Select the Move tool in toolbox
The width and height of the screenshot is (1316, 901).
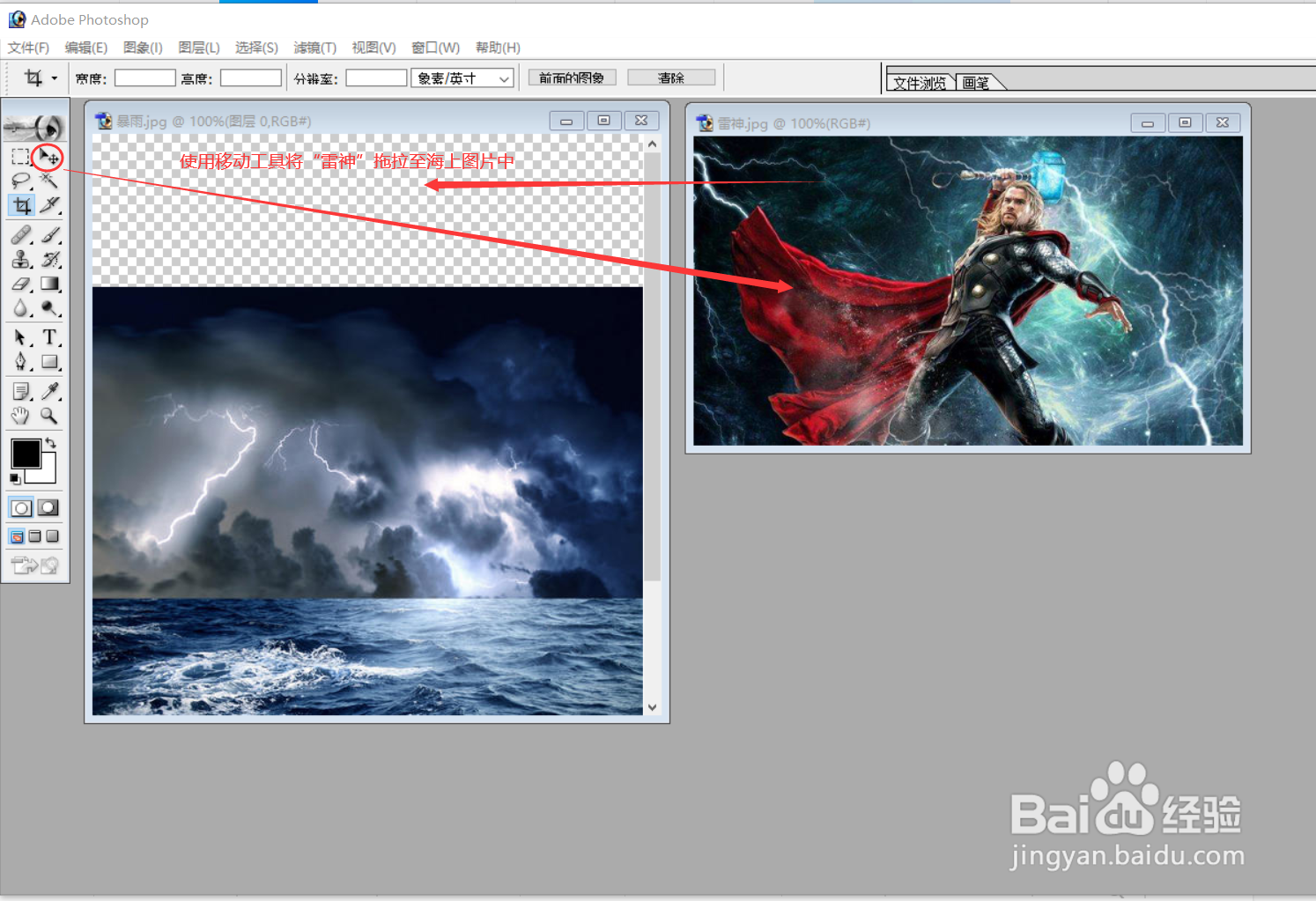[x=48, y=158]
